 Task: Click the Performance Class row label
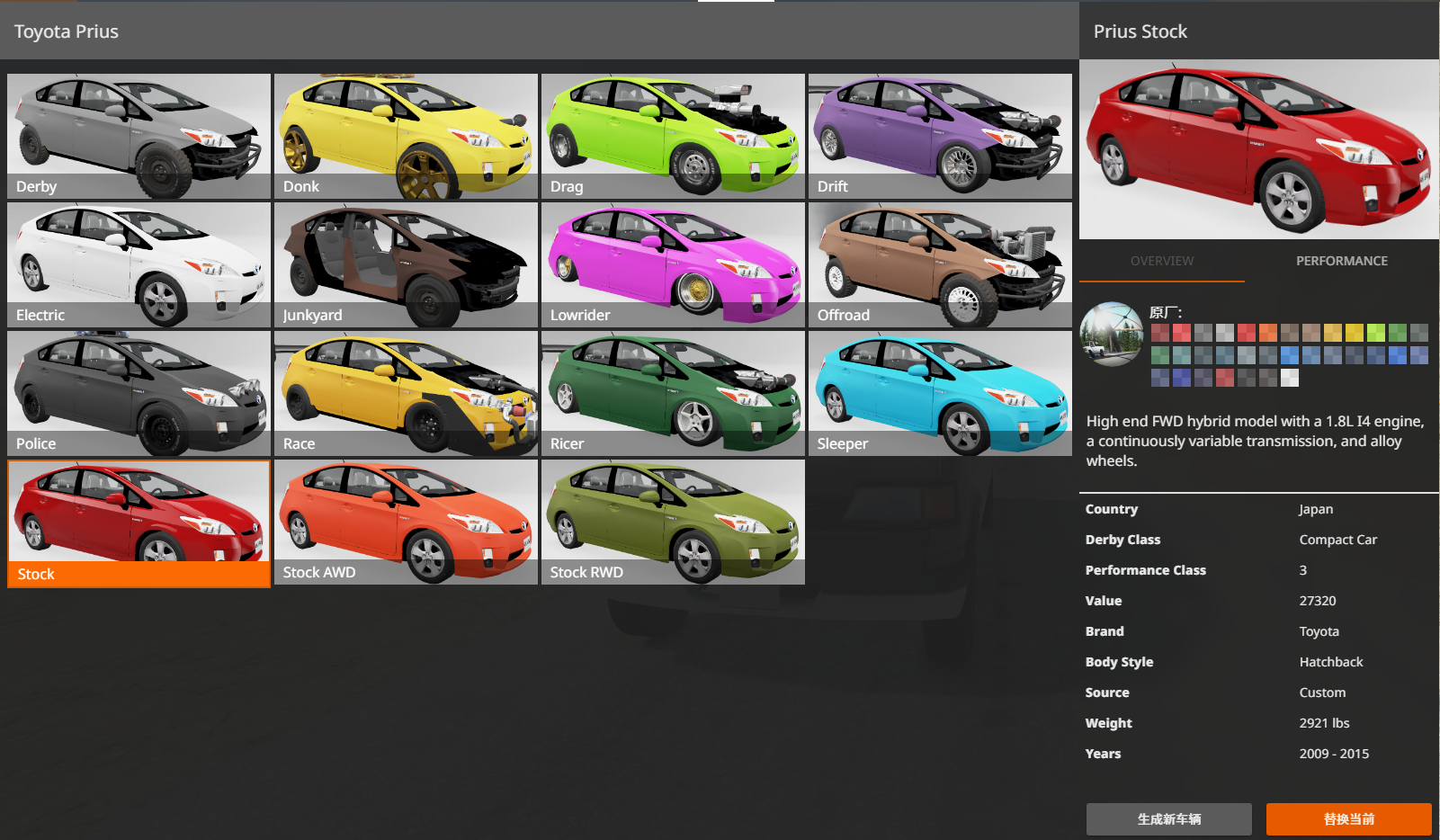click(x=1146, y=570)
